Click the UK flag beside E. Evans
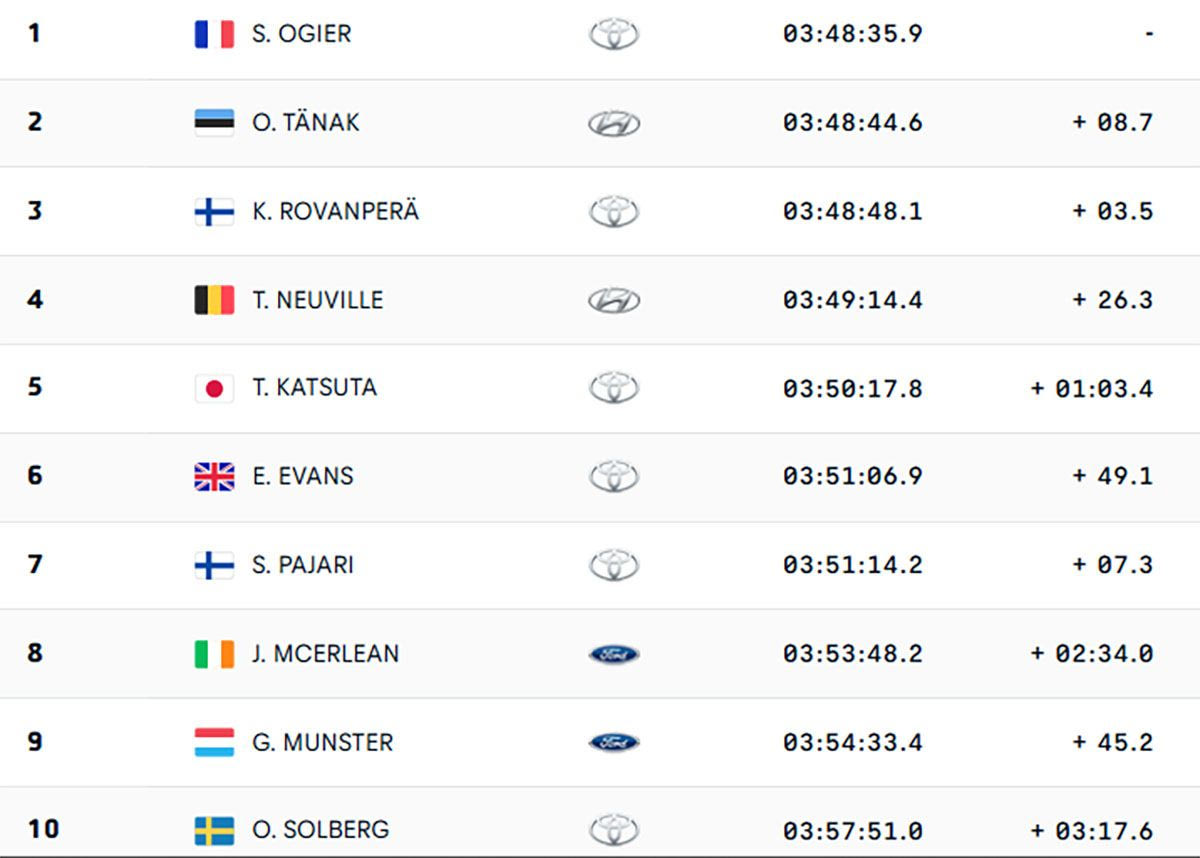The image size is (1200, 858). click(x=214, y=476)
